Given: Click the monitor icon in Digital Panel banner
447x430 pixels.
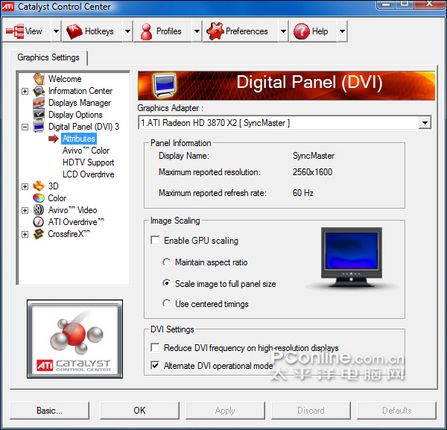Looking at the screenshot, I should click(x=165, y=86).
